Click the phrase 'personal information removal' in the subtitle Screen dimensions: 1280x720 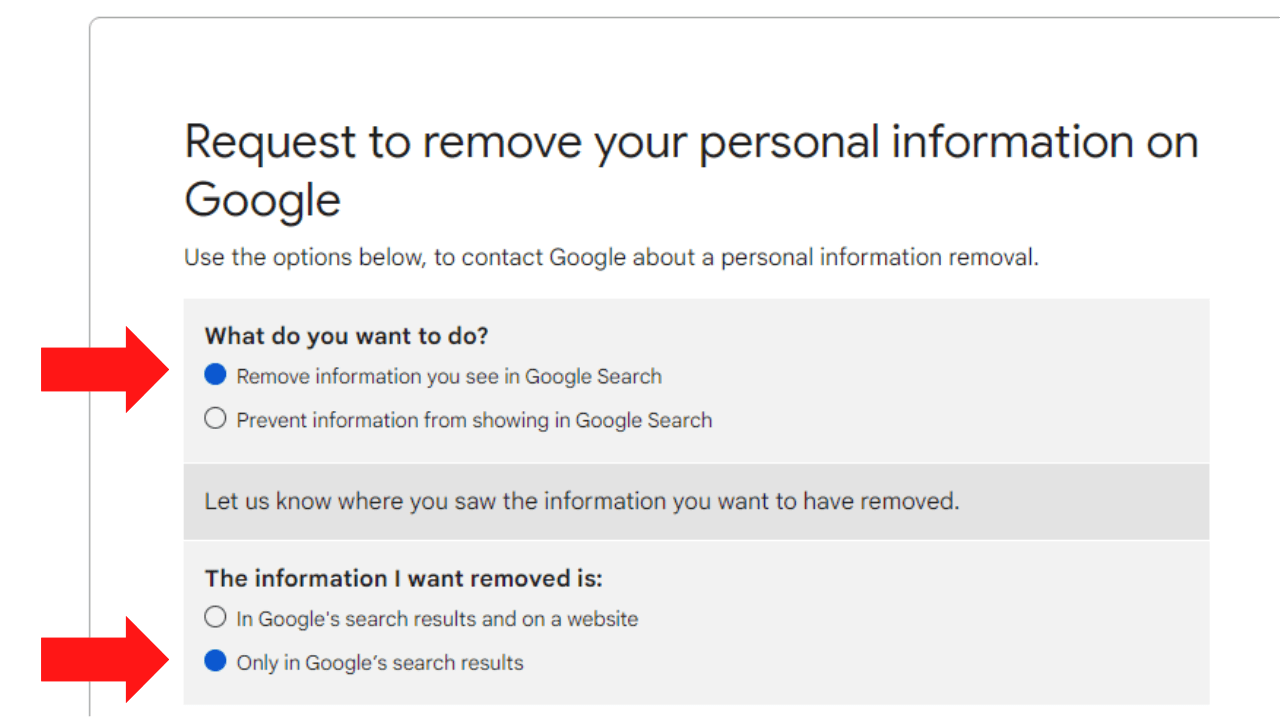click(880, 257)
